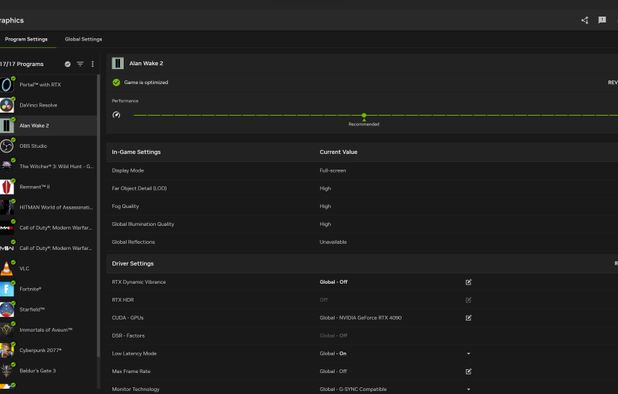This screenshot has height=394, width=618.
Task: Click the Alan Wake 2 header icon
Action: point(117,63)
